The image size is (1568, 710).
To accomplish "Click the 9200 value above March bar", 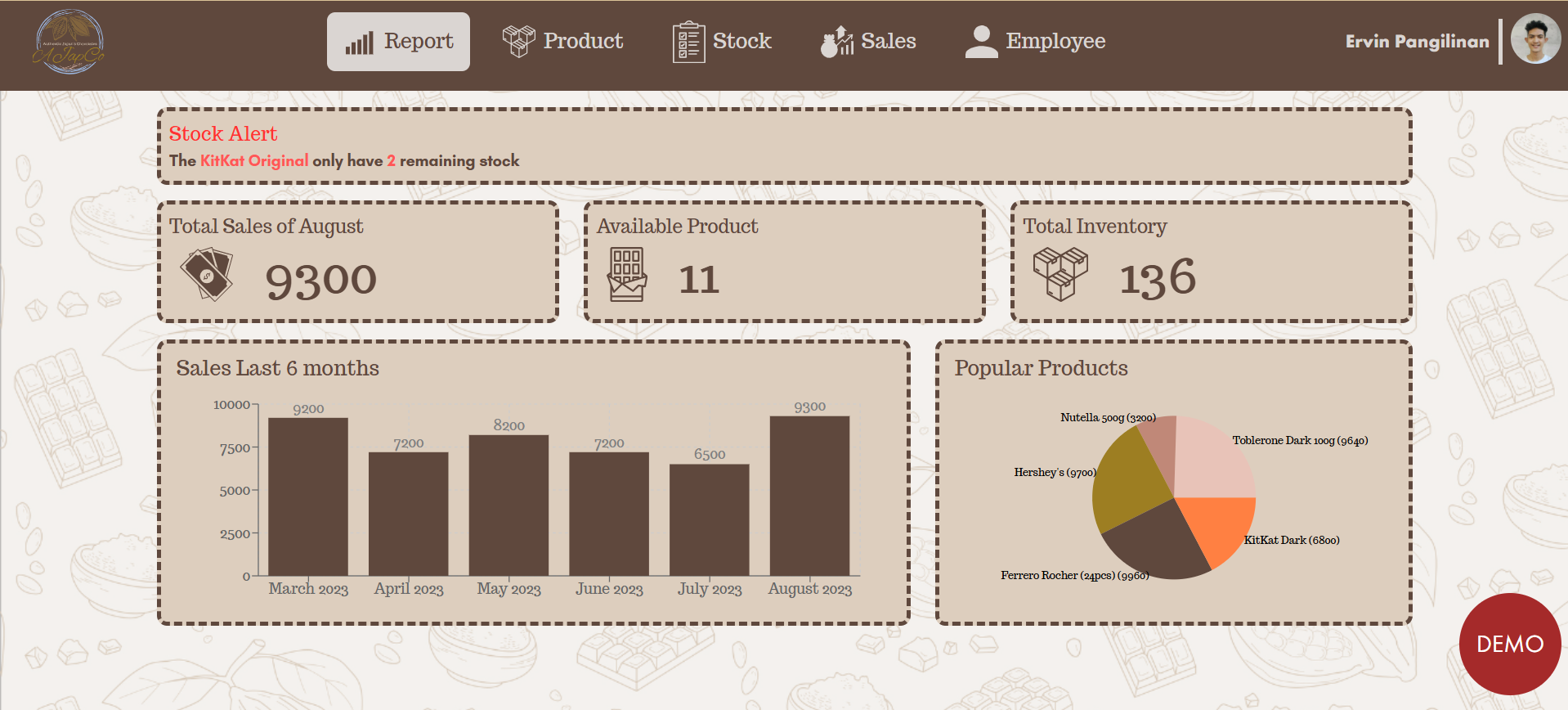I will 308,409.
